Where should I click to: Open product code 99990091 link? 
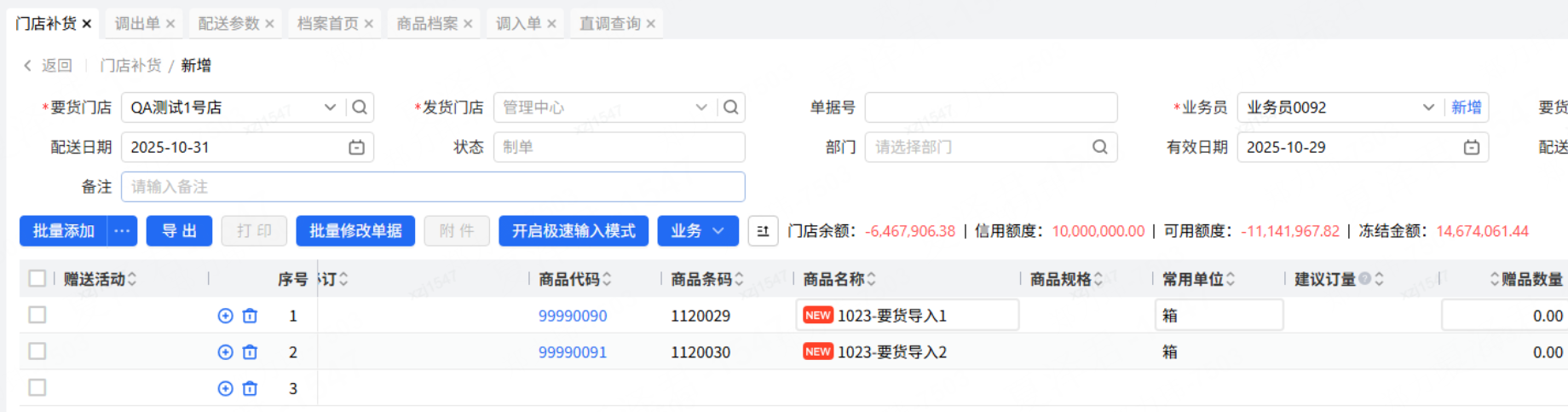coord(573,352)
